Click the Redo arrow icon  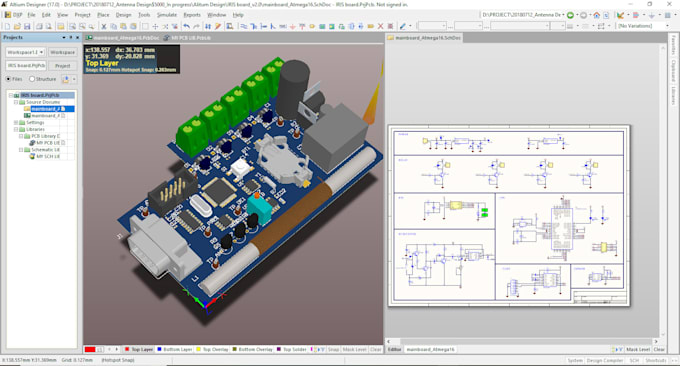pos(196,26)
